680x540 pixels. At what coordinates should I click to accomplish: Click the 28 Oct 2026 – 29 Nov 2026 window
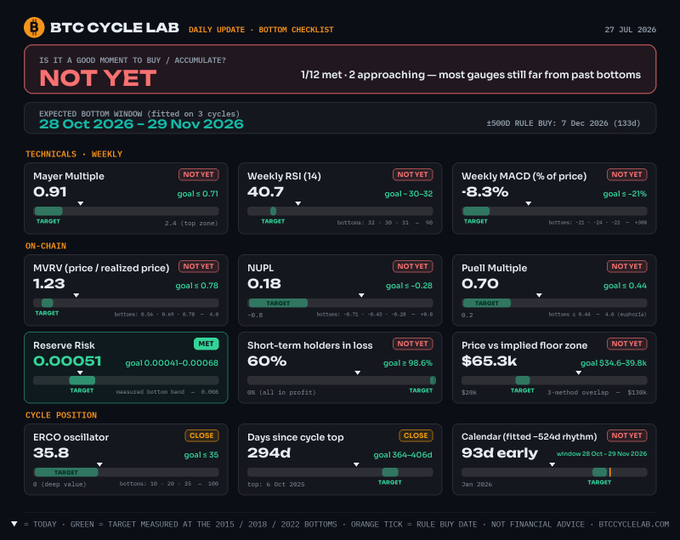[141, 124]
